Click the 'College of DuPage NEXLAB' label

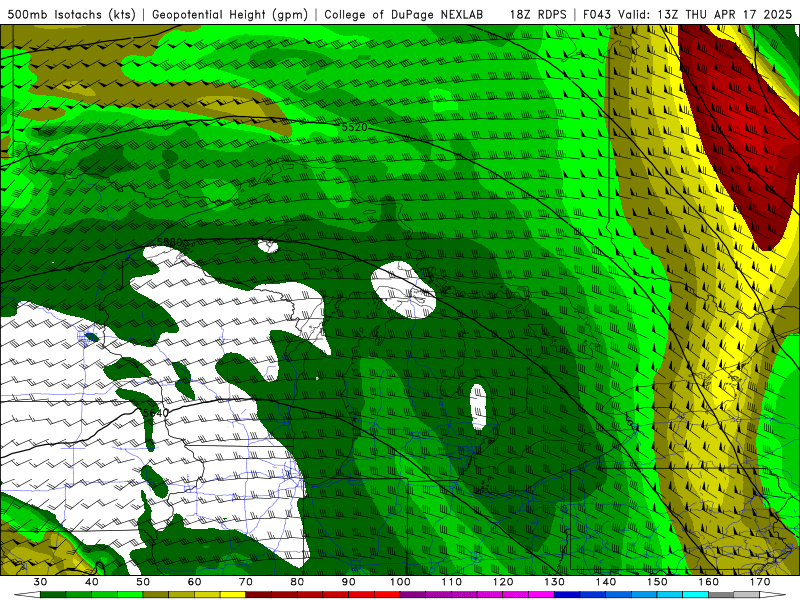coord(404,15)
